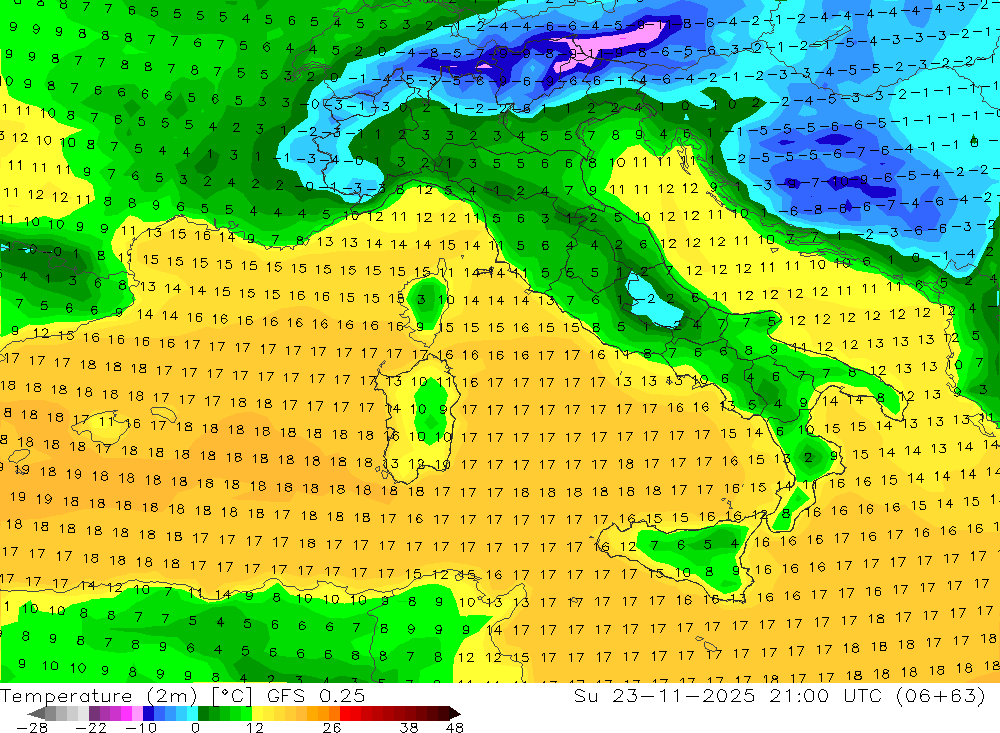Click the '-10' legend value

(x=141, y=728)
